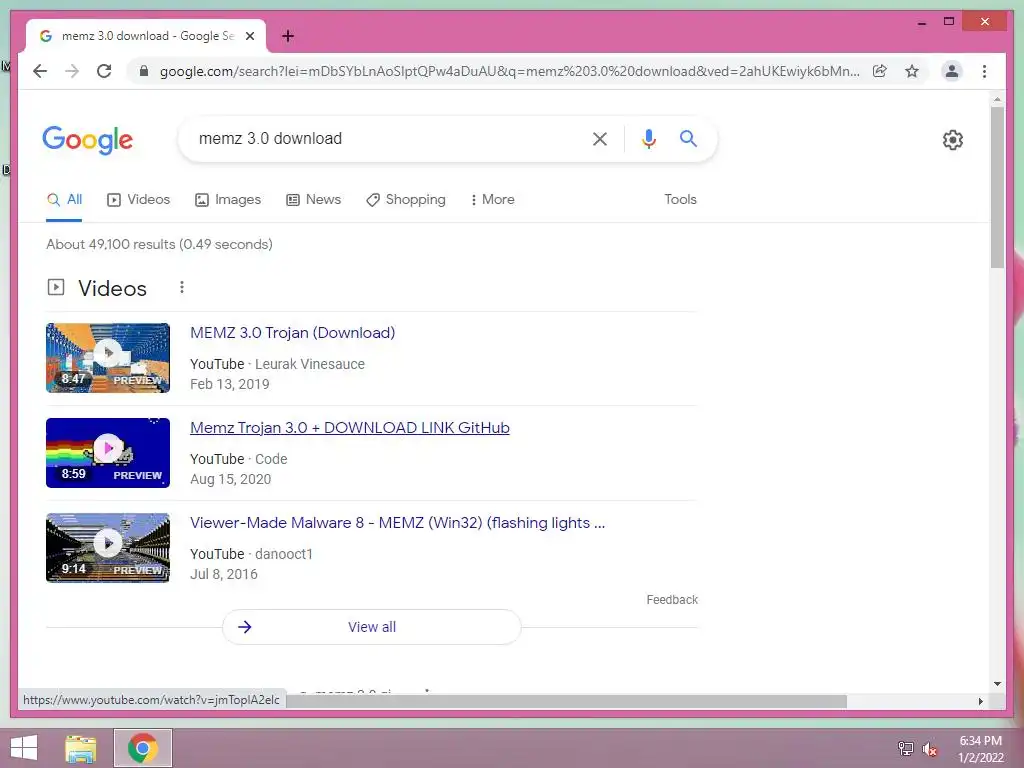Open File Explorer from the taskbar
Image resolution: width=1024 pixels, height=768 pixels.
[81, 748]
